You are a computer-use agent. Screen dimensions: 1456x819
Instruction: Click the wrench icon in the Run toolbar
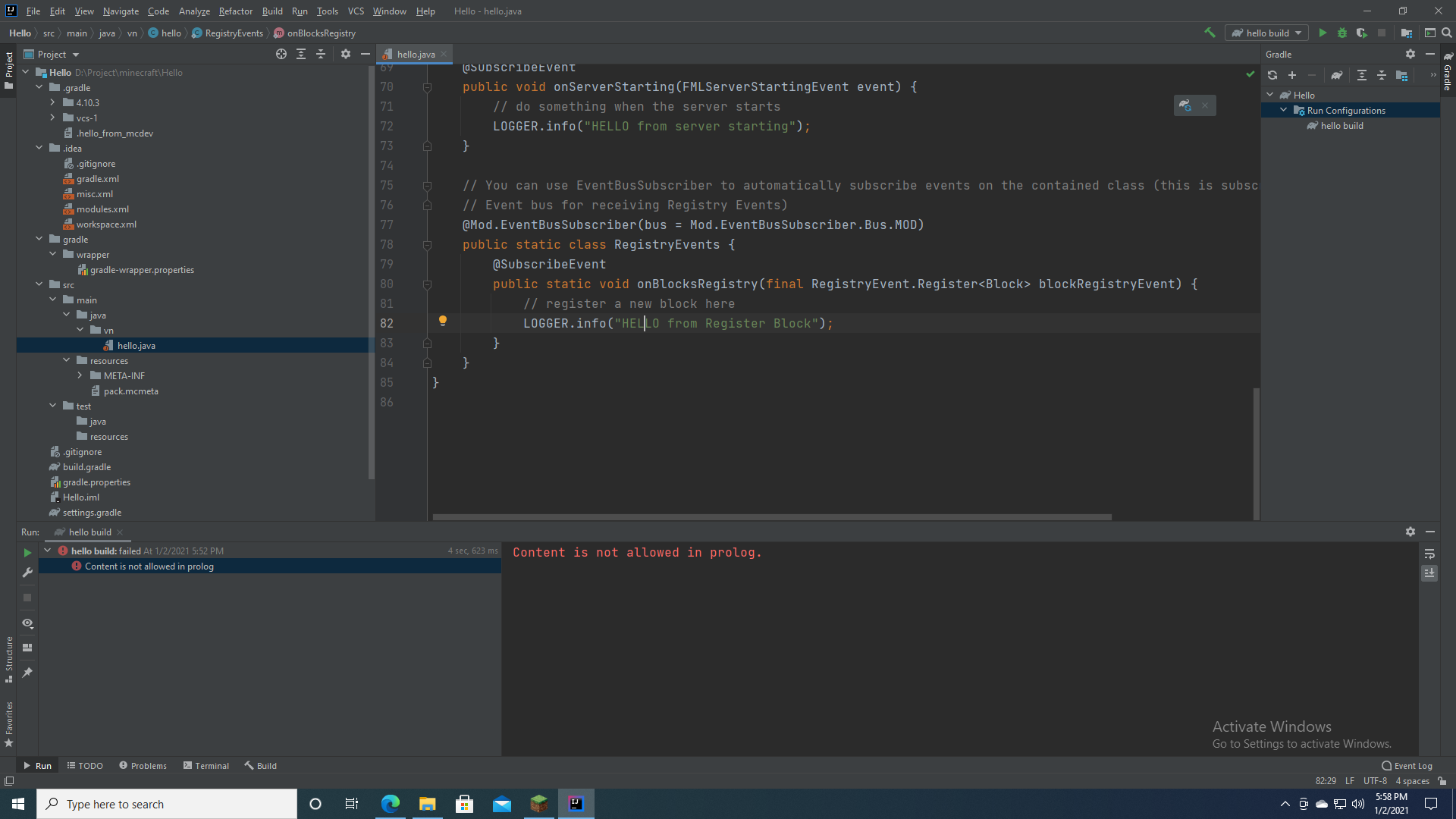27,573
